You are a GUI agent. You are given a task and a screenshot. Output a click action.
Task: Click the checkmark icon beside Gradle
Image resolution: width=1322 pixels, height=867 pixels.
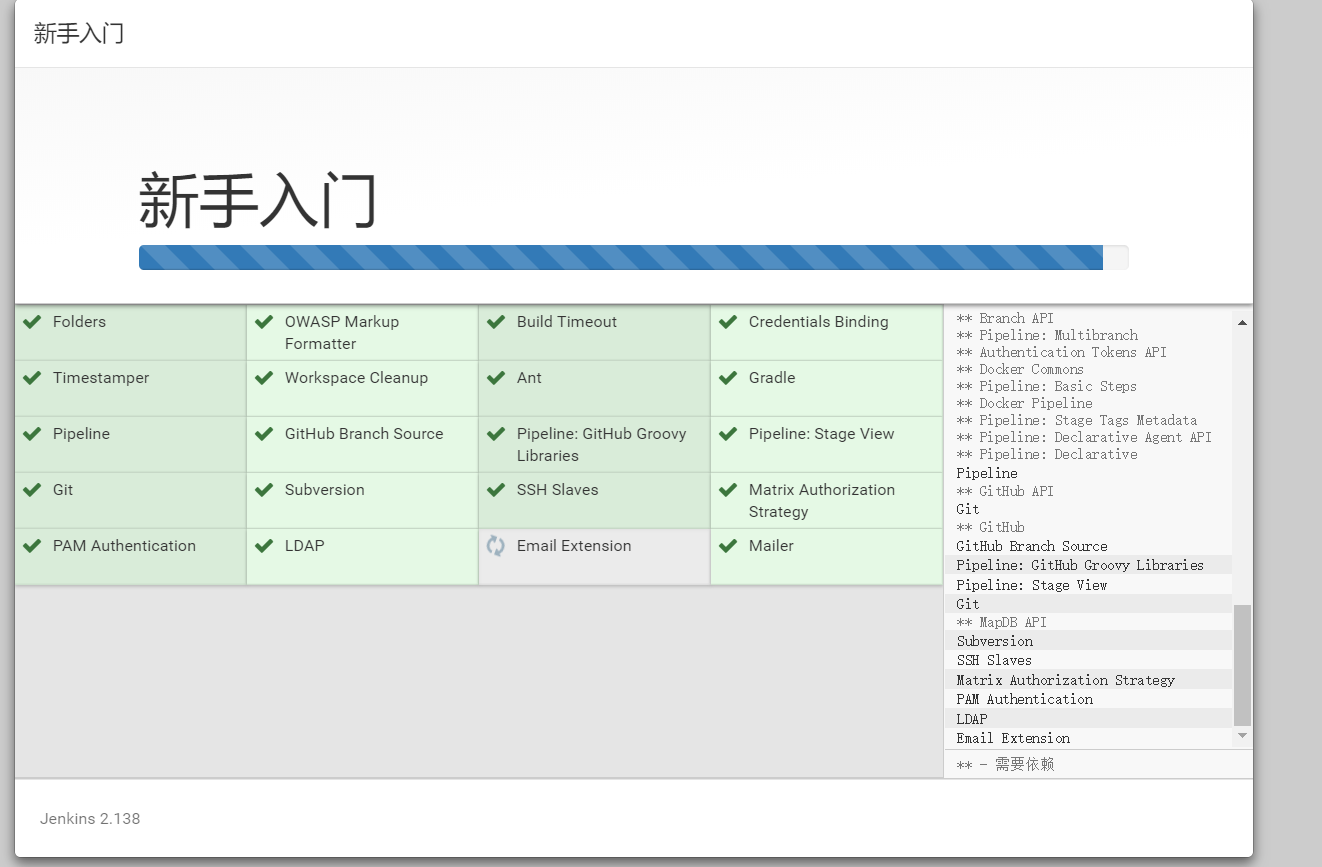[728, 378]
